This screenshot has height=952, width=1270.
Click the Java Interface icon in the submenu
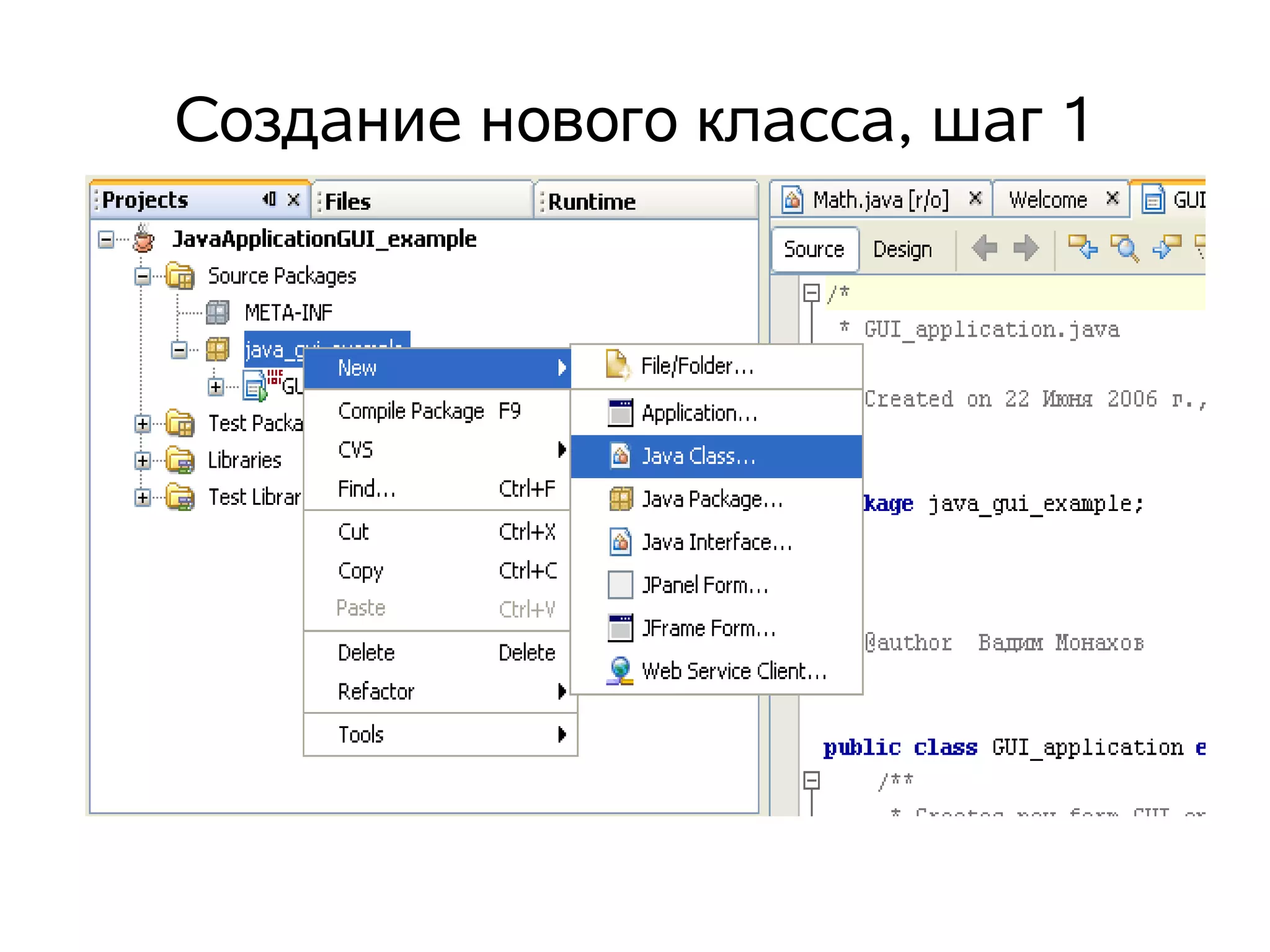coord(620,542)
